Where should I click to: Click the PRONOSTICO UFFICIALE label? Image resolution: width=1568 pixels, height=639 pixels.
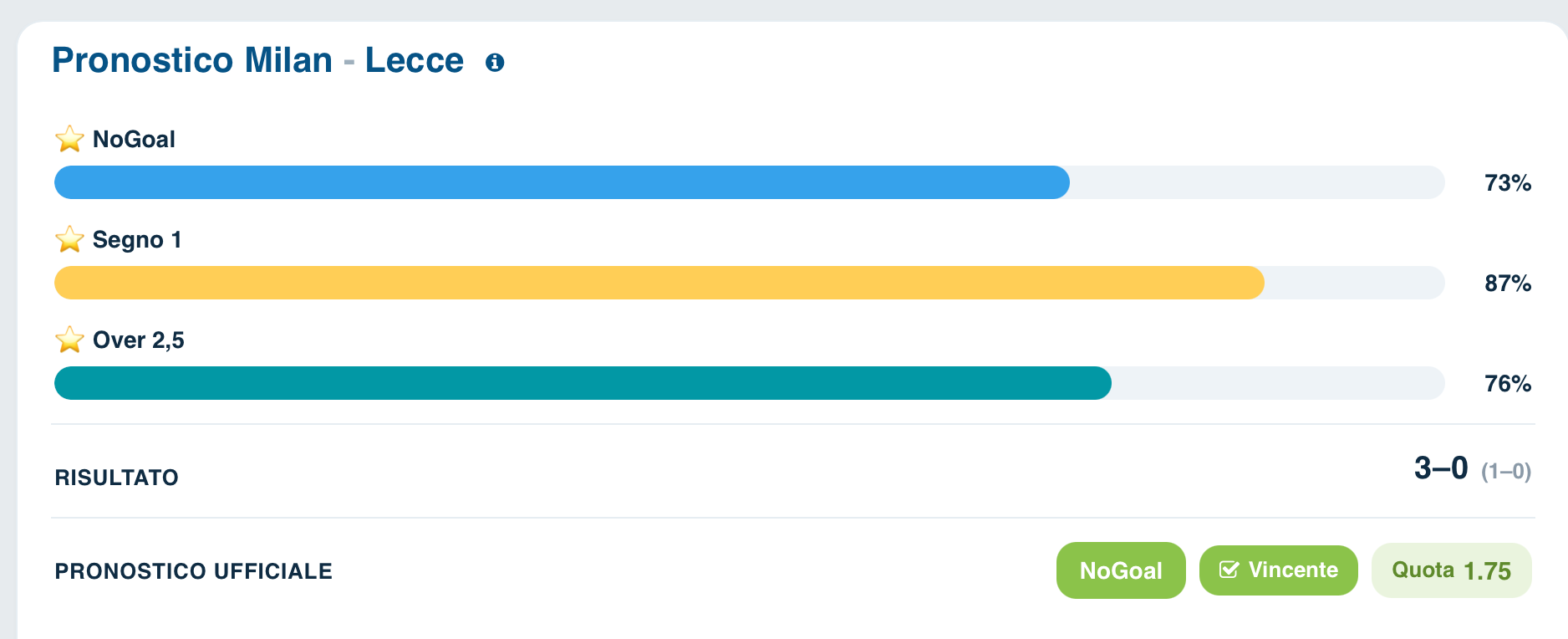[x=194, y=571]
